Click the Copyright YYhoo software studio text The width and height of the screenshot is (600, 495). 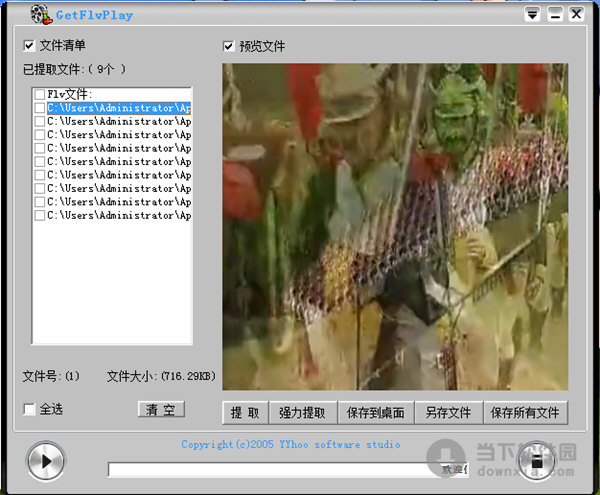pos(291,445)
